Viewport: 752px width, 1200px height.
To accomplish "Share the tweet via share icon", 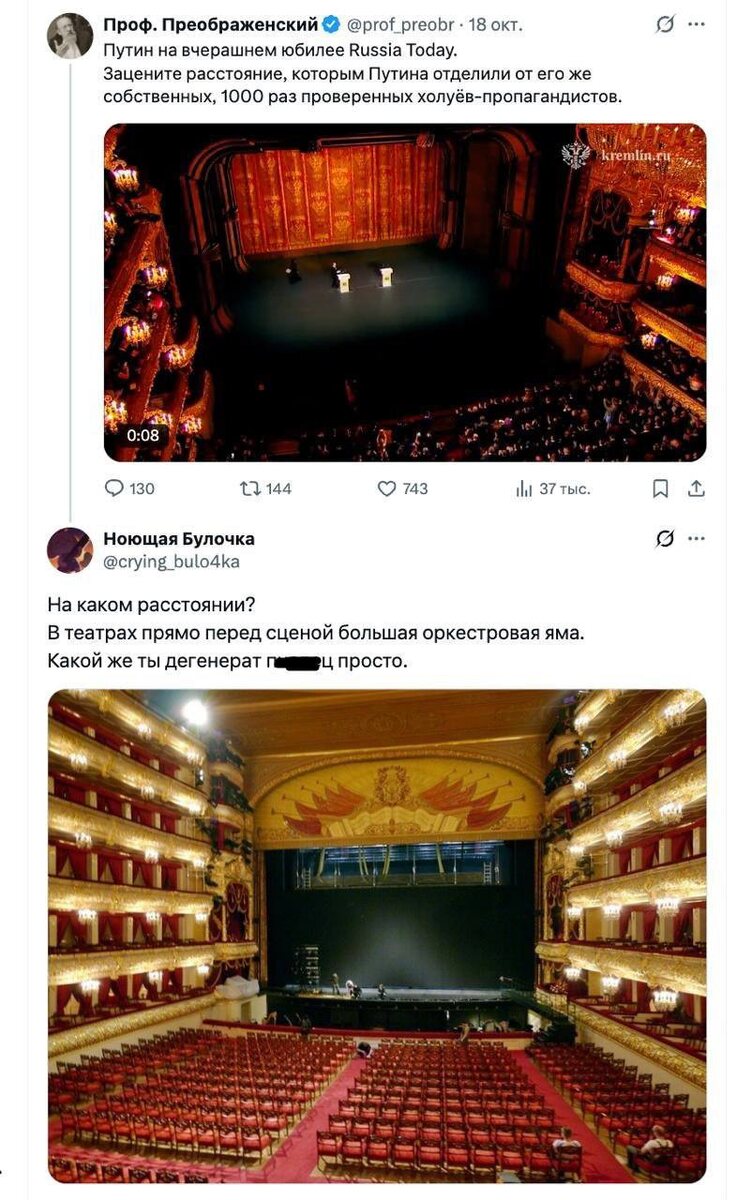I will point(697,488).
